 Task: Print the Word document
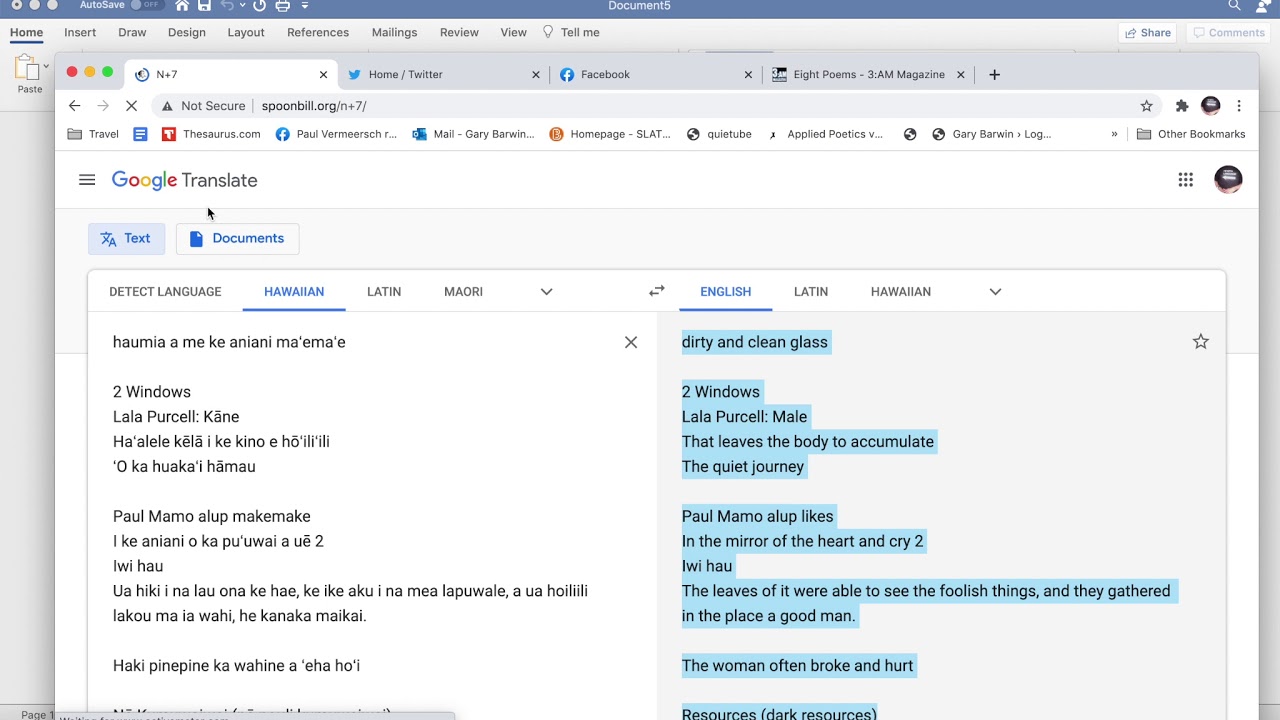click(283, 6)
